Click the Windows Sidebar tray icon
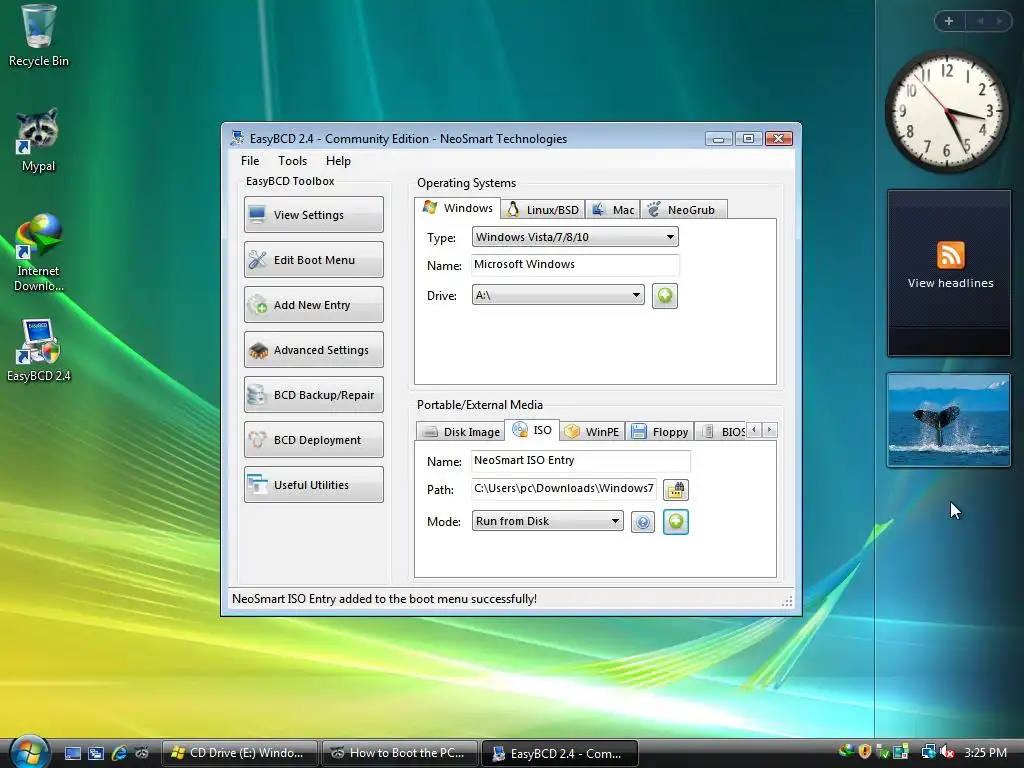 click(901, 752)
